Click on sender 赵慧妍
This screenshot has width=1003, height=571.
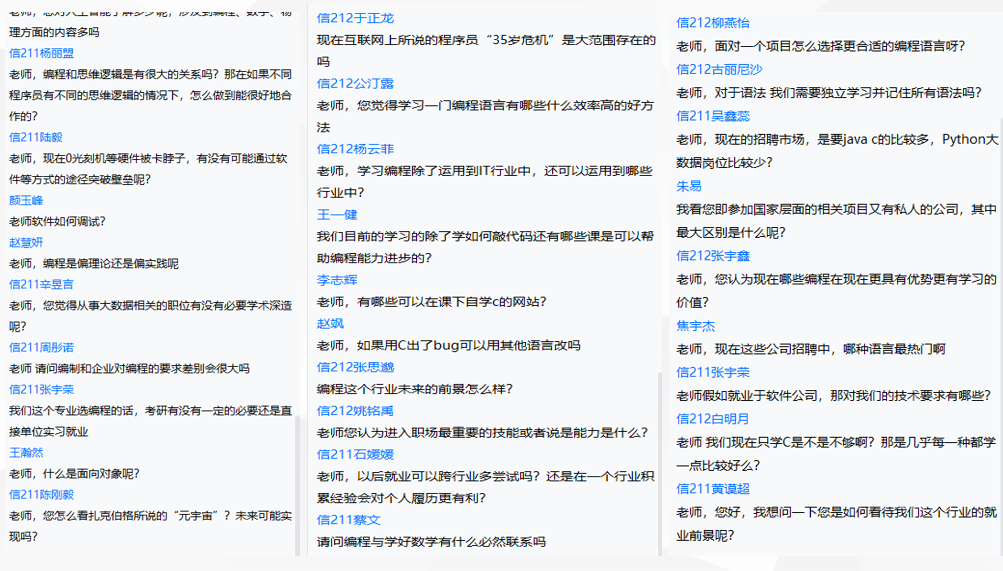pos(26,242)
